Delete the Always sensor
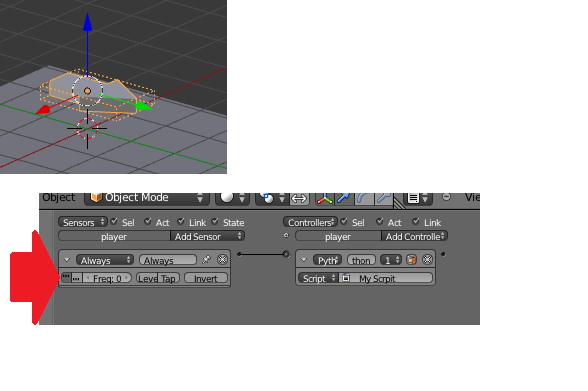This screenshot has height=391, width=588. pyautogui.click(x=222, y=260)
